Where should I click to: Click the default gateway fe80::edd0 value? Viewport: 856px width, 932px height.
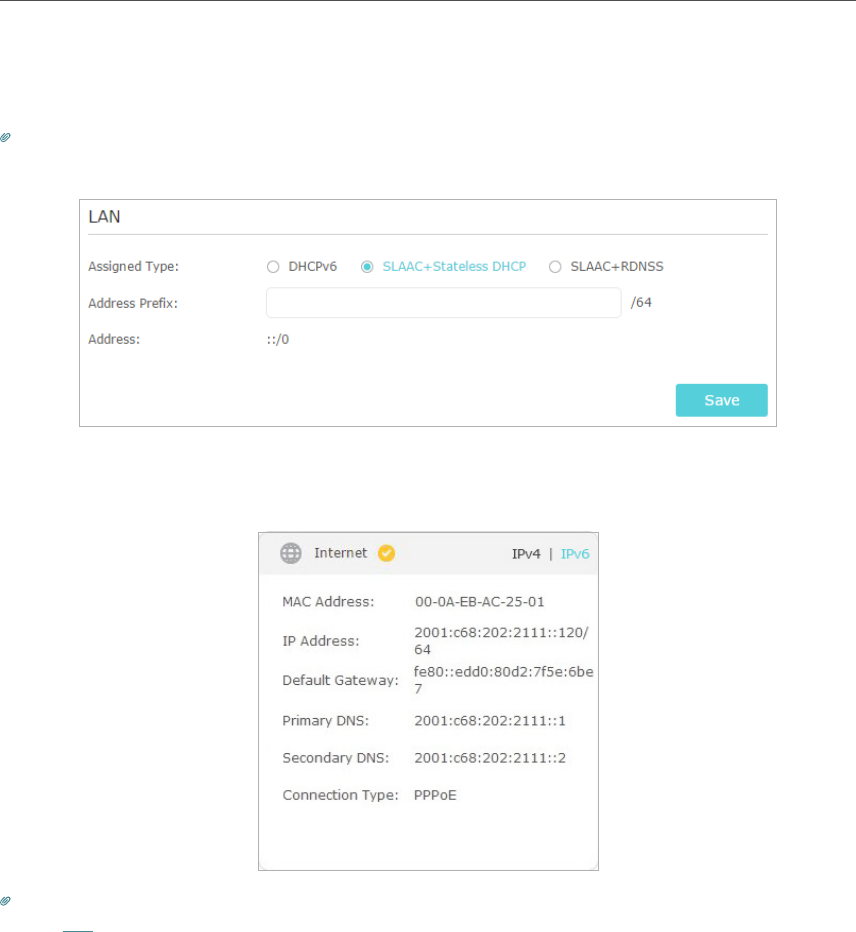pos(503,680)
